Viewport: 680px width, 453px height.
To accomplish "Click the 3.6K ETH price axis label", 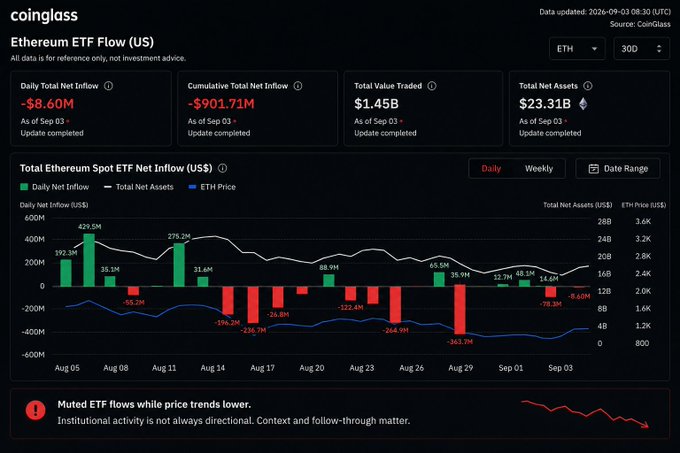I will (643, 222).
